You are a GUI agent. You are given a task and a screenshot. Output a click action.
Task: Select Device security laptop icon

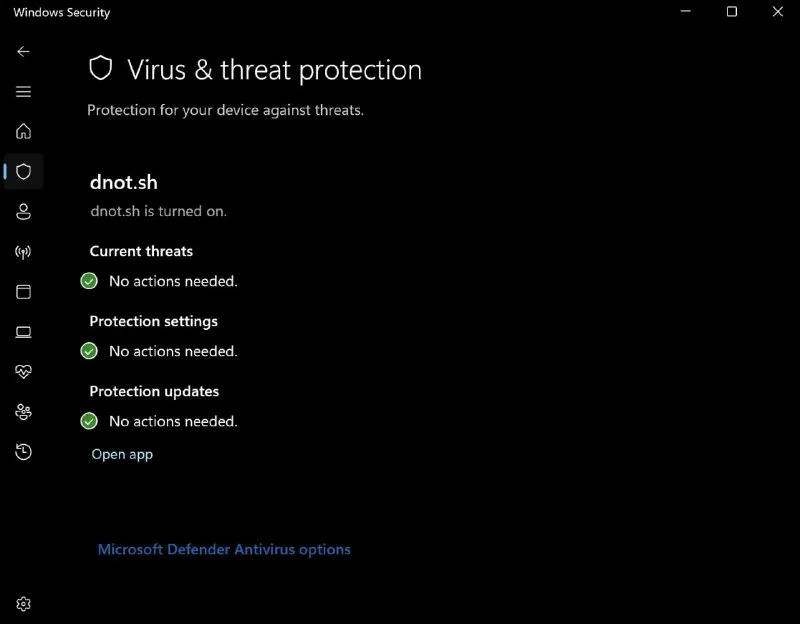pyautogui.click(x=24, y=331)
